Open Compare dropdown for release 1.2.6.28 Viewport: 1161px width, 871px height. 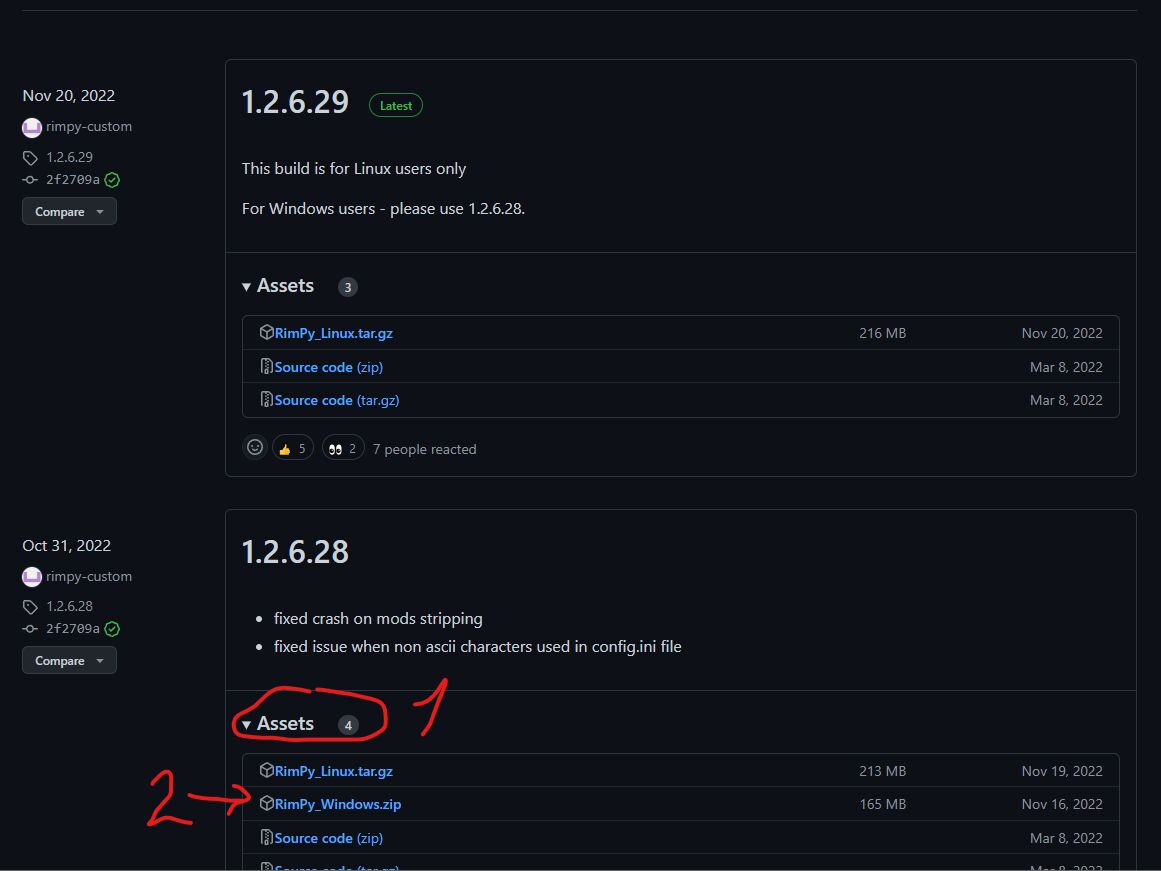tap(69, 660)
